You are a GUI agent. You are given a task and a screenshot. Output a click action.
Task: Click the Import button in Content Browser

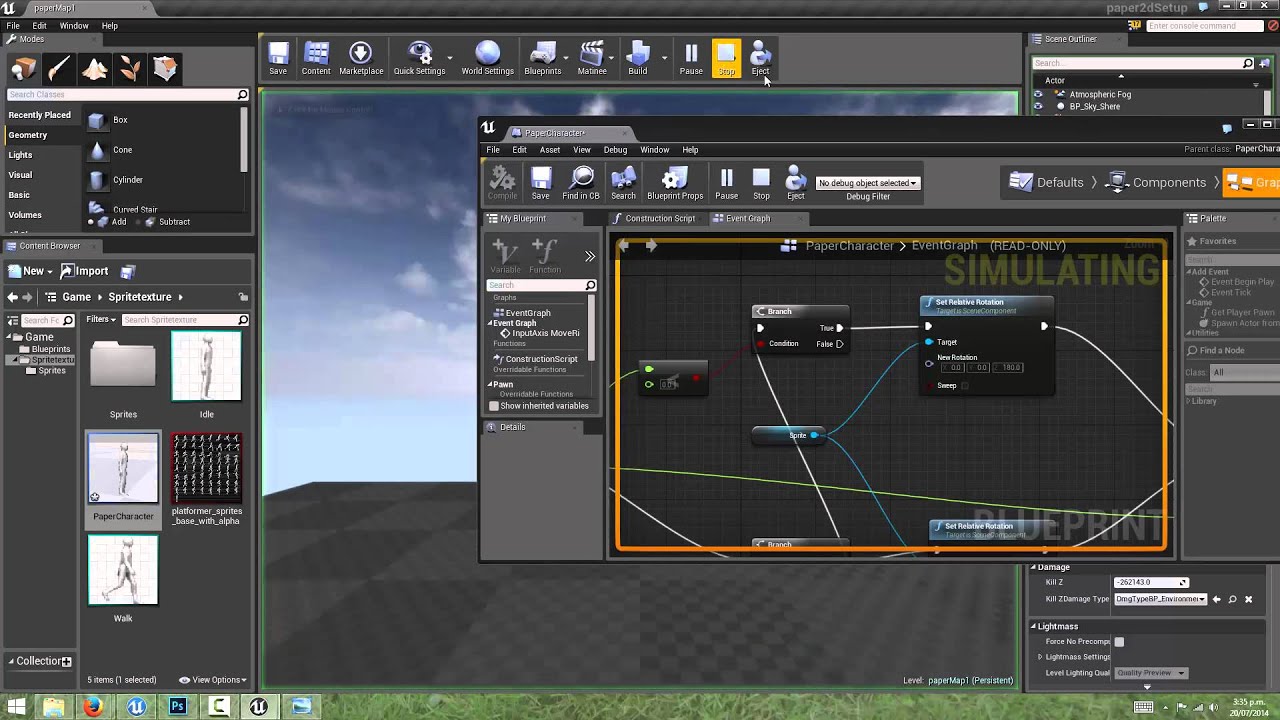(x=85, y=271)
